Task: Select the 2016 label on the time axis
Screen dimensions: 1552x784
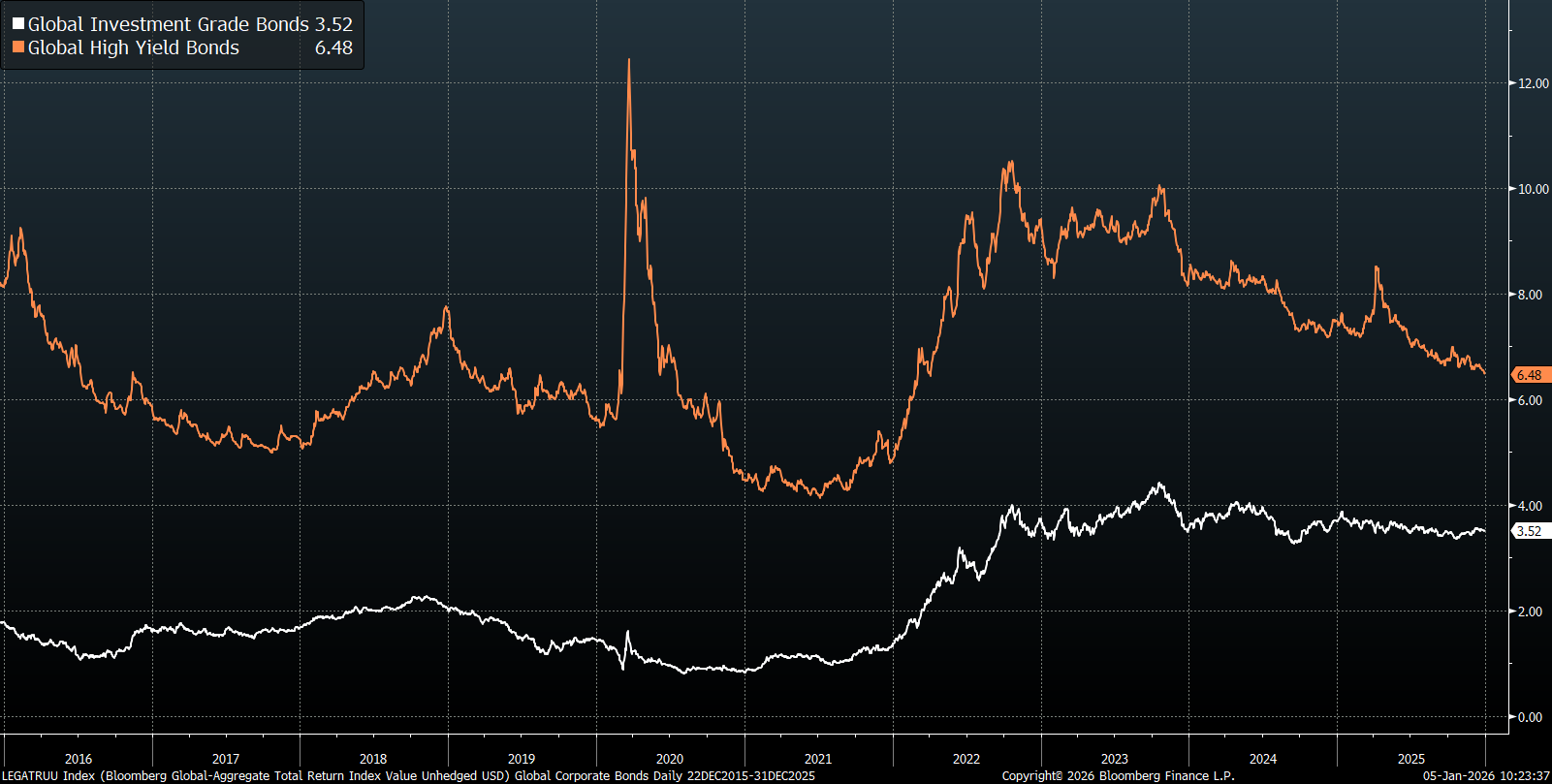Action: [x=79, y=759]
